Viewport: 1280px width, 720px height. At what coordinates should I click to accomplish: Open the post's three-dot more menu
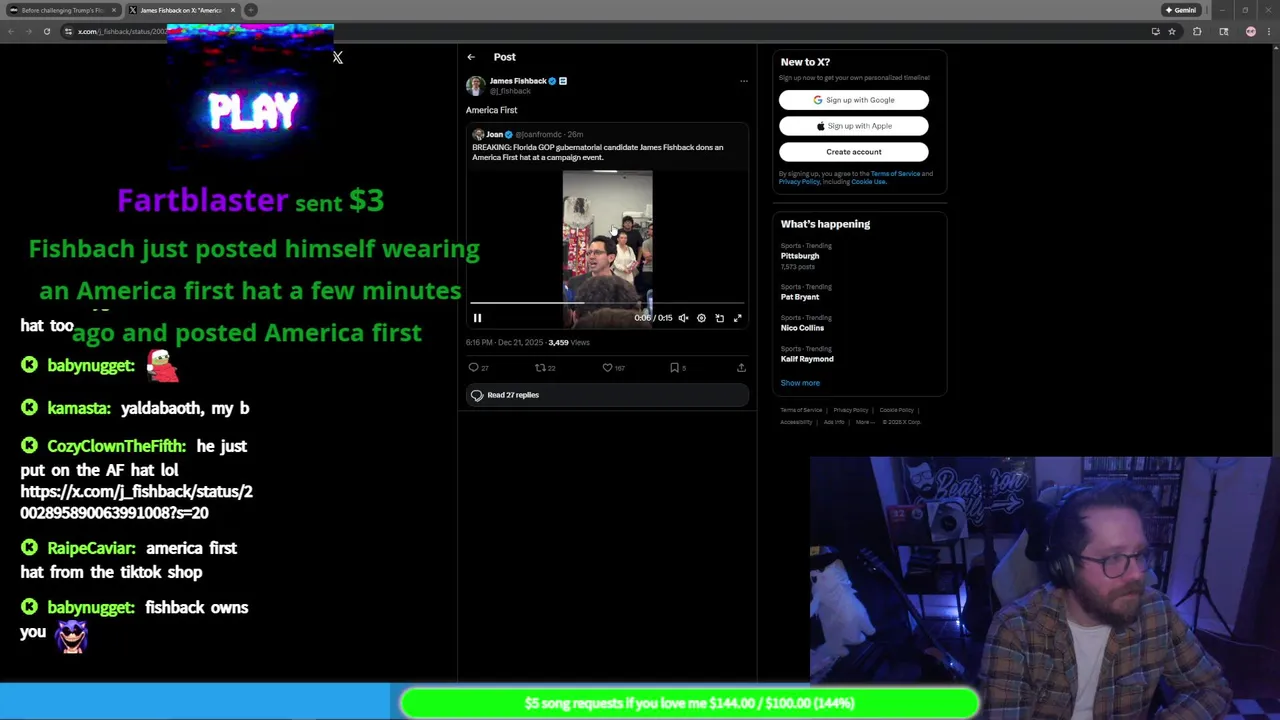[743, 81]
